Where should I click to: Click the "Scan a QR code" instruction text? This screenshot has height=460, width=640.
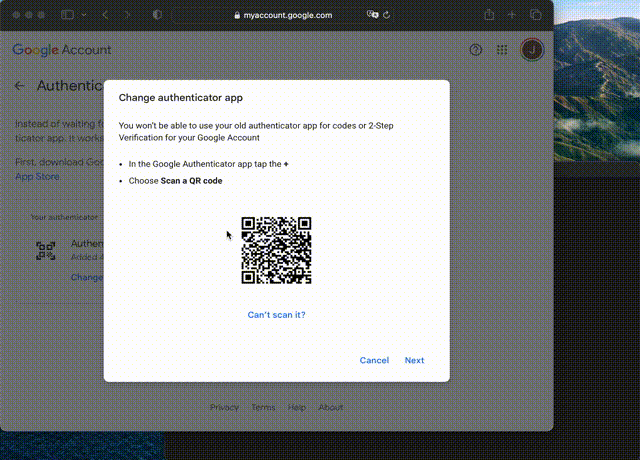[191, 181]
